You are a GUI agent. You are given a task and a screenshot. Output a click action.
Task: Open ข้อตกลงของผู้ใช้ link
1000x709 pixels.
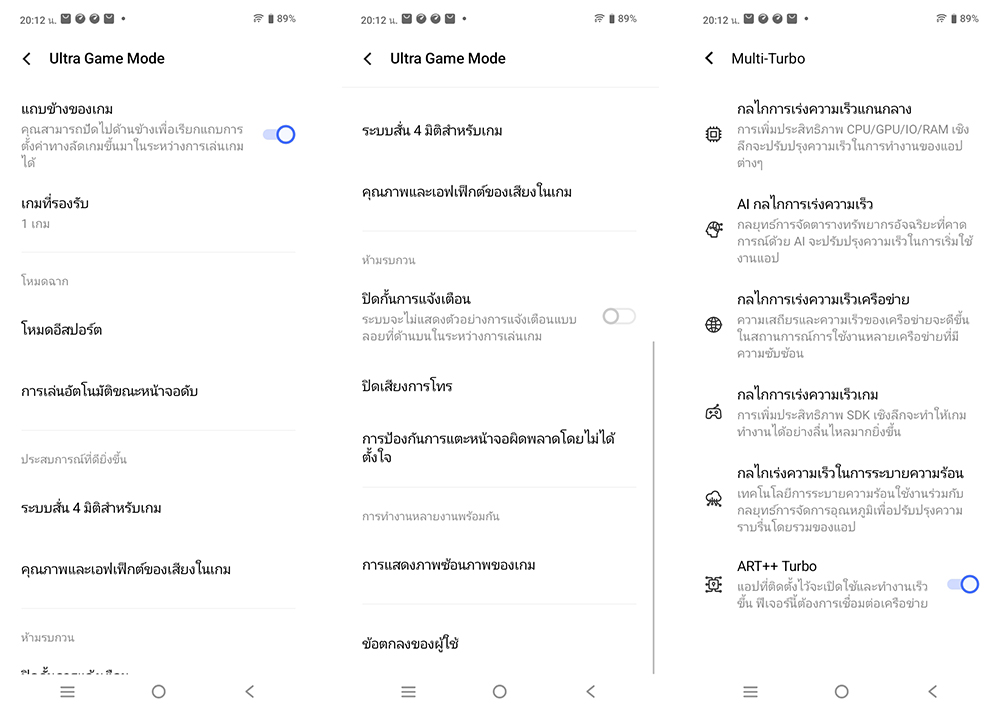(x=499, y=643)
